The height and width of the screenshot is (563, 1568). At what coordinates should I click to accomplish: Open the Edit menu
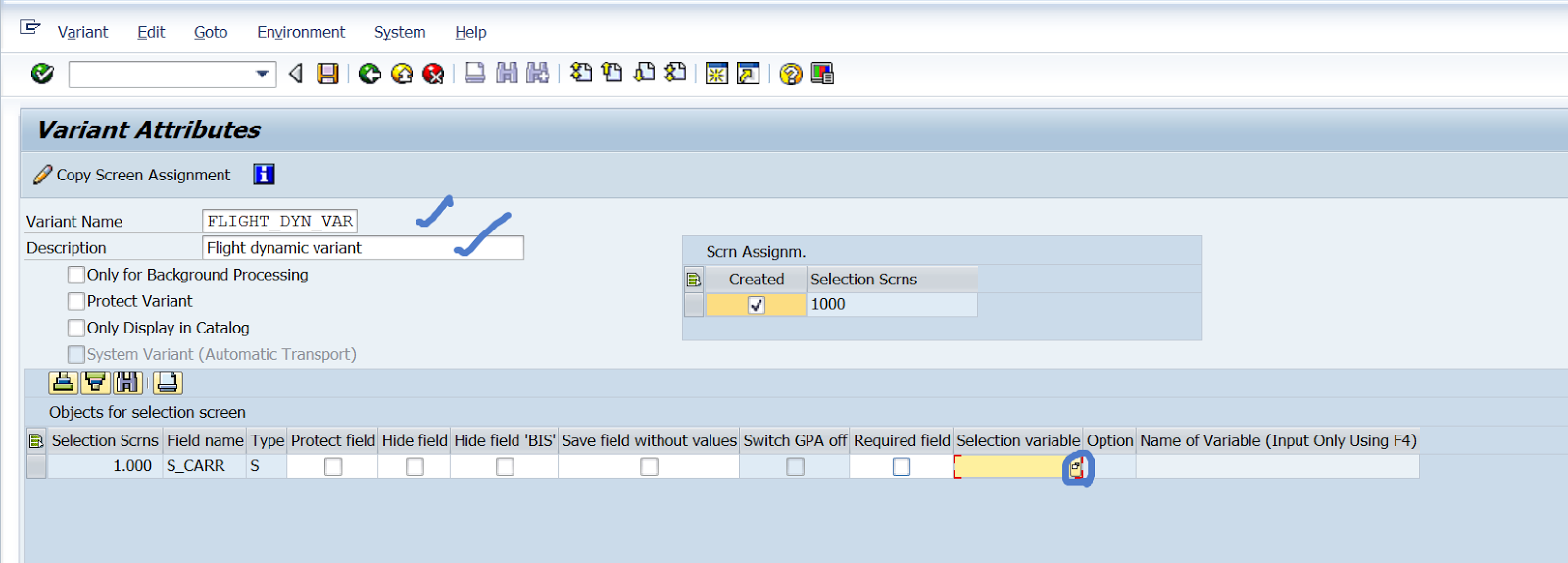click(x=151, y=32)
